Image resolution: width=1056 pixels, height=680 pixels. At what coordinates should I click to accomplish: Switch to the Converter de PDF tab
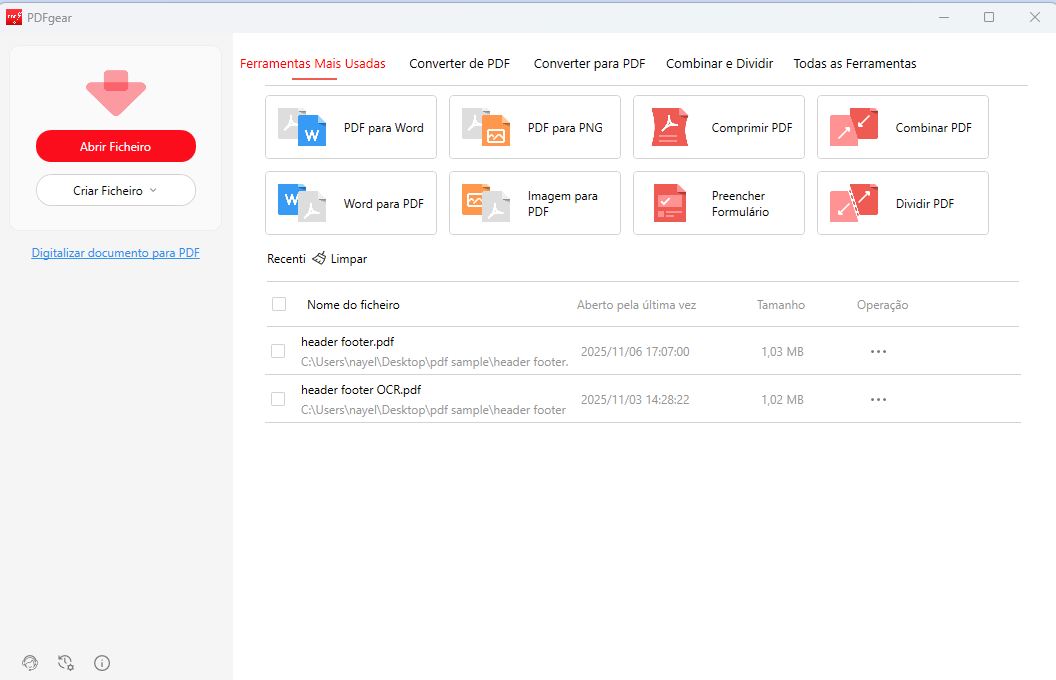[x=459, y=63]
